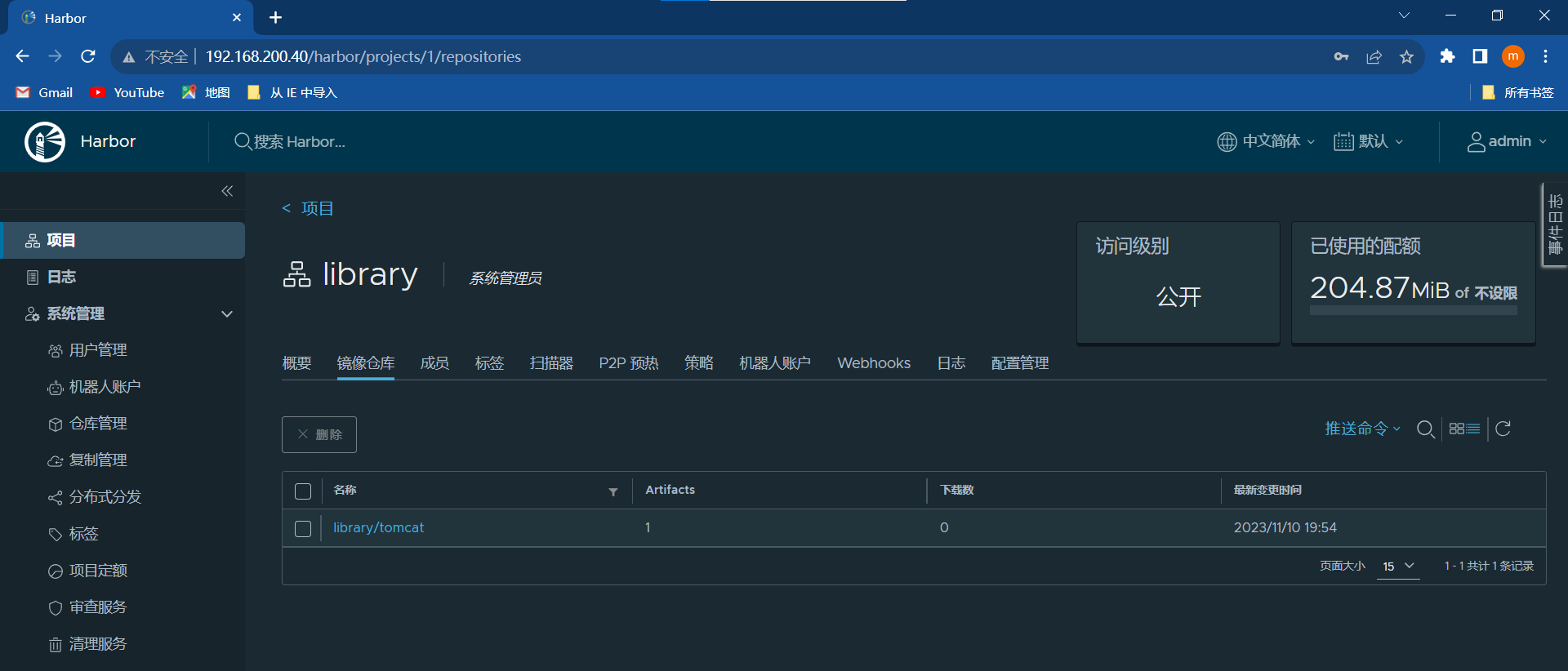Collapse the sidebar with double-chevron icon

[x=227, y=191]
